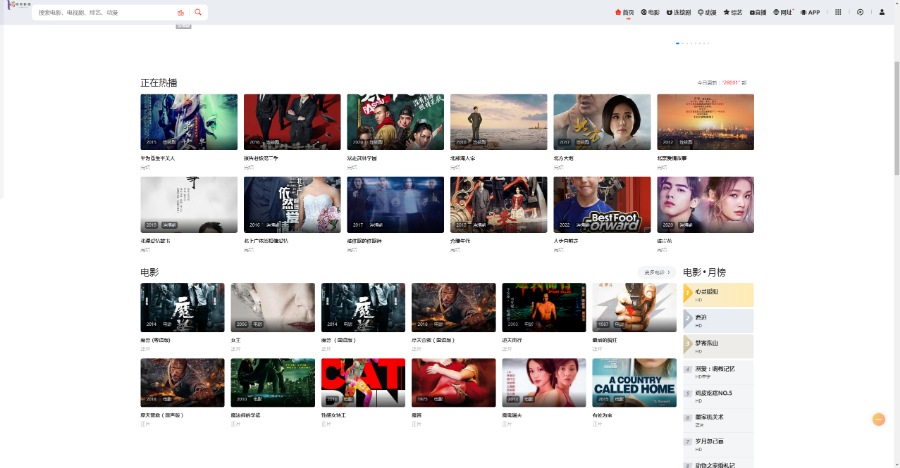Image resolution: width=900 pixels, height=468 pixels.
Task: Click the red magnifier search icon
Action: coord(198,12)
